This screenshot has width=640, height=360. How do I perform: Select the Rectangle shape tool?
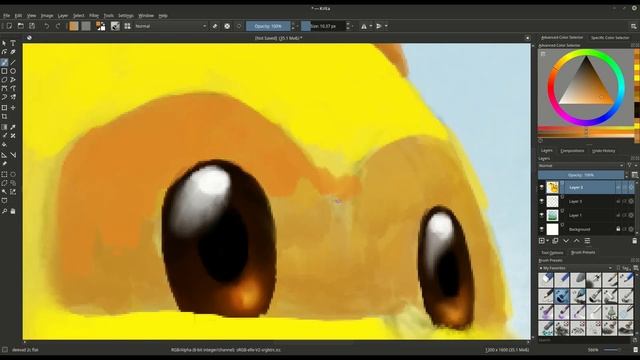tap(4, 71)
